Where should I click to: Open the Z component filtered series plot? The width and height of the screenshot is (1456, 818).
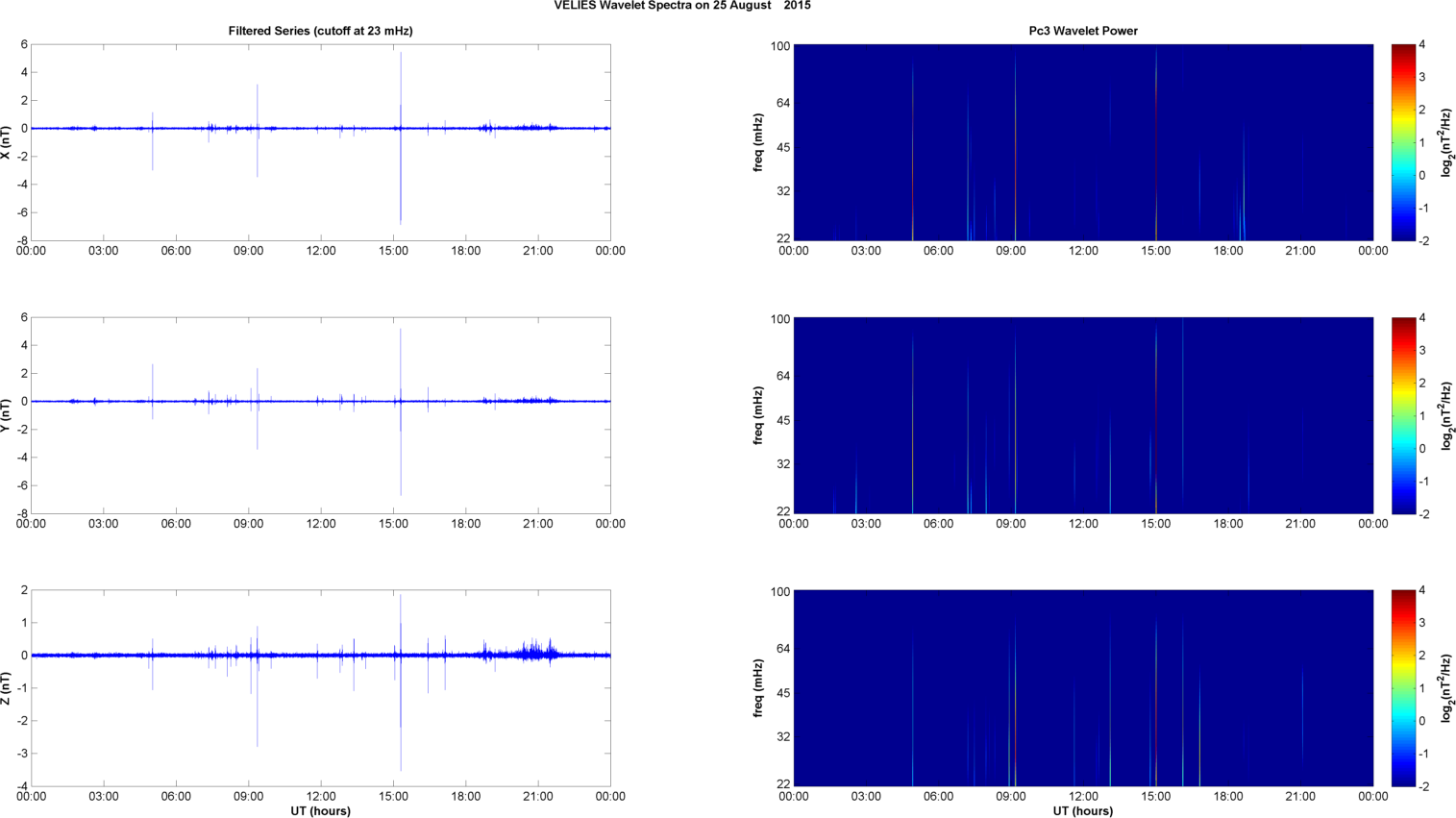pos(321,688)
